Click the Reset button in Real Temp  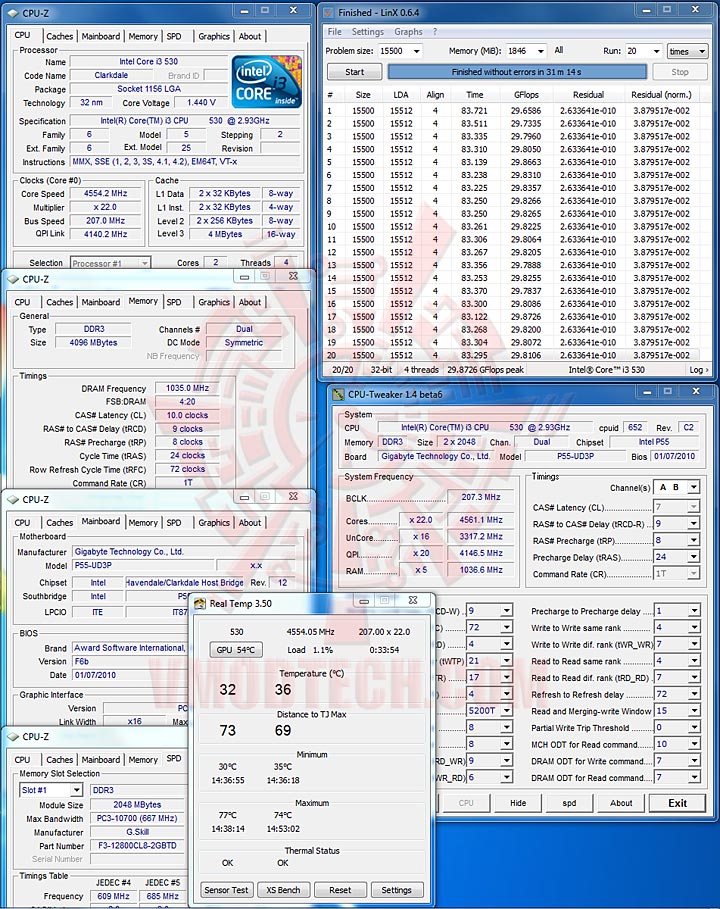coord(340,890)
